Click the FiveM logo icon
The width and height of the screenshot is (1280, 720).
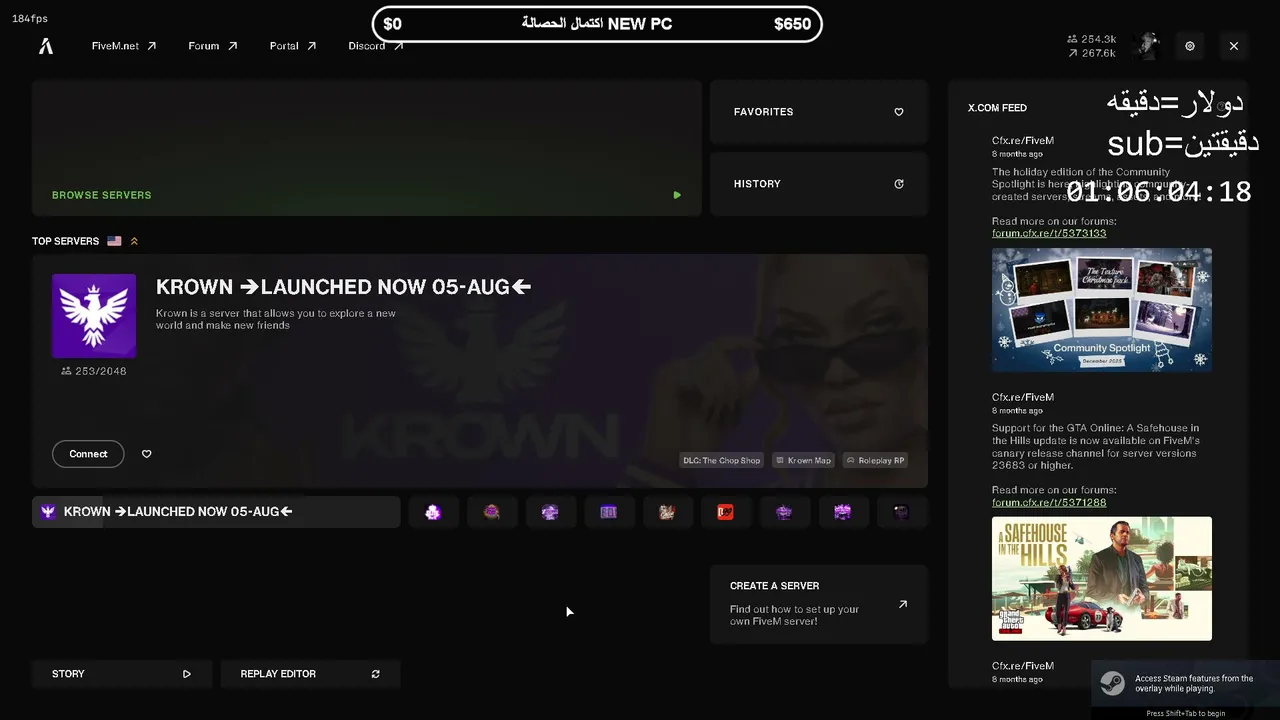46,46
